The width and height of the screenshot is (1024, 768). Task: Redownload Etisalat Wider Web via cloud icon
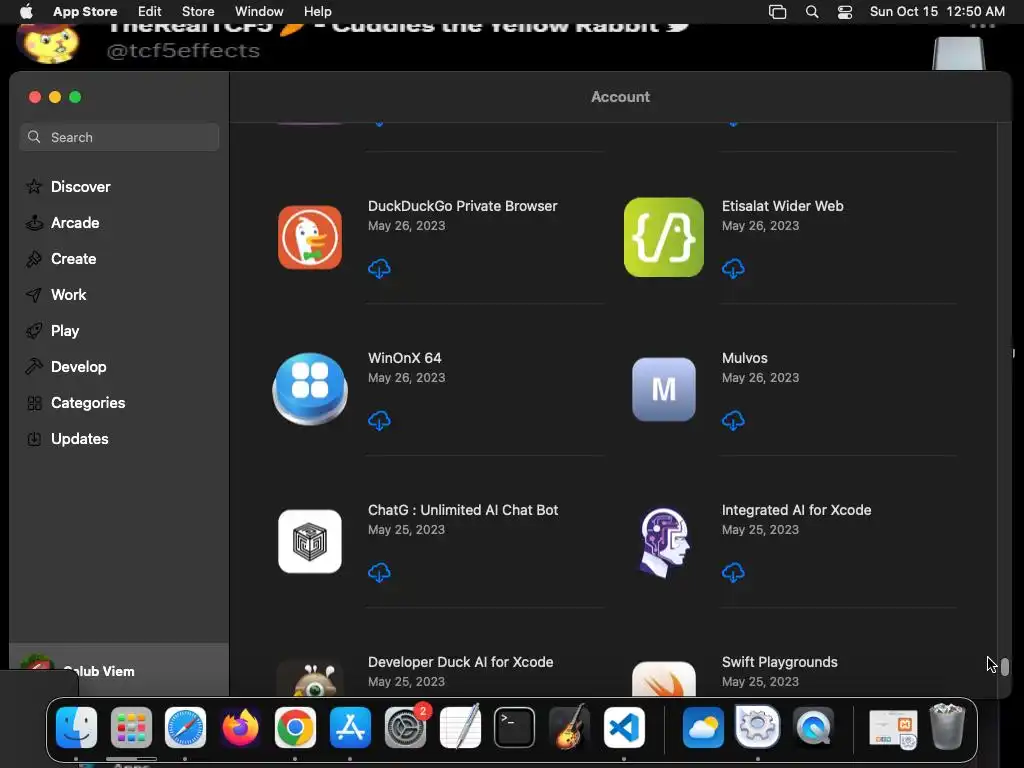[x=733, y=268]
